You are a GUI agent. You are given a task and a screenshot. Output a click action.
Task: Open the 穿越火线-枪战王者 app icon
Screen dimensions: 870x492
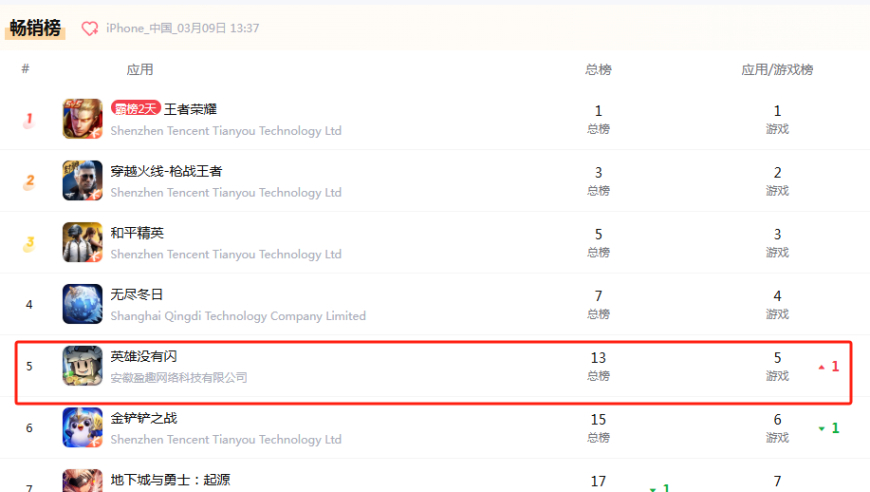click(82, 180)
